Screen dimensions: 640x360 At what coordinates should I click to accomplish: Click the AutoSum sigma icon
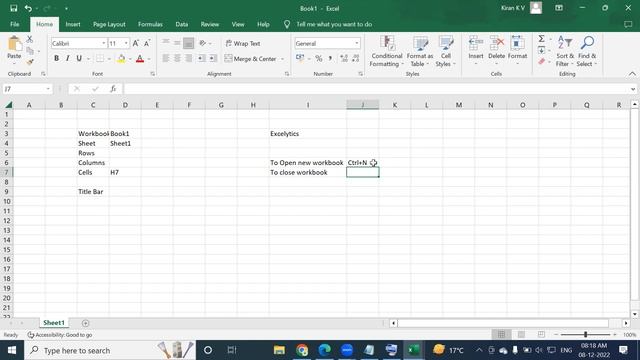tap(542, 39)
